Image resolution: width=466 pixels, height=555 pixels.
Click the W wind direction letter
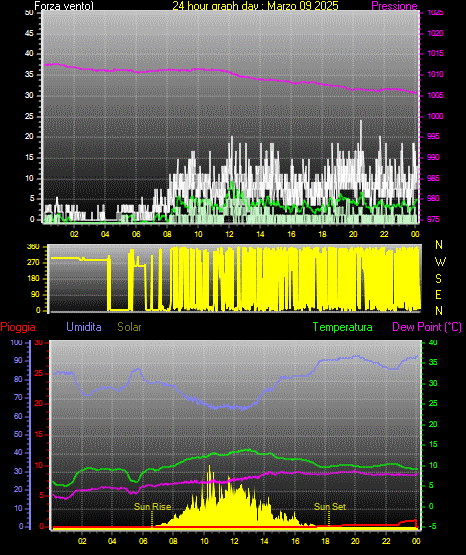click(440, 262)
